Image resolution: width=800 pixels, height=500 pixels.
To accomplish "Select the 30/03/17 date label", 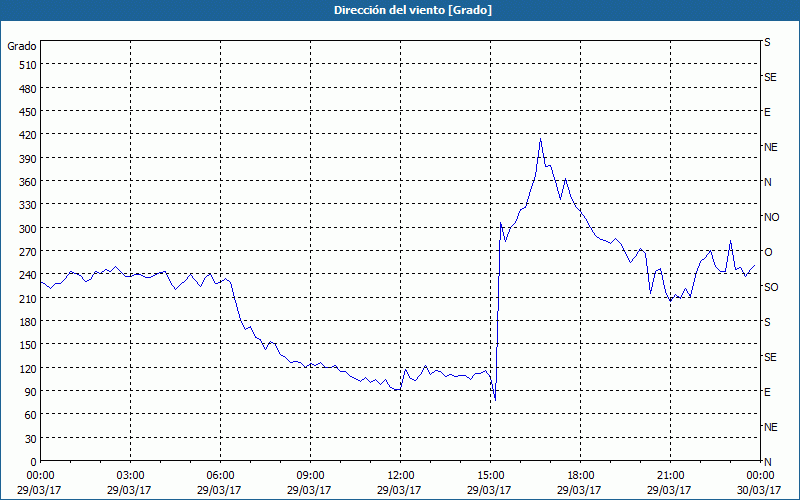I will pyautogui.click(x=759, y=490).
